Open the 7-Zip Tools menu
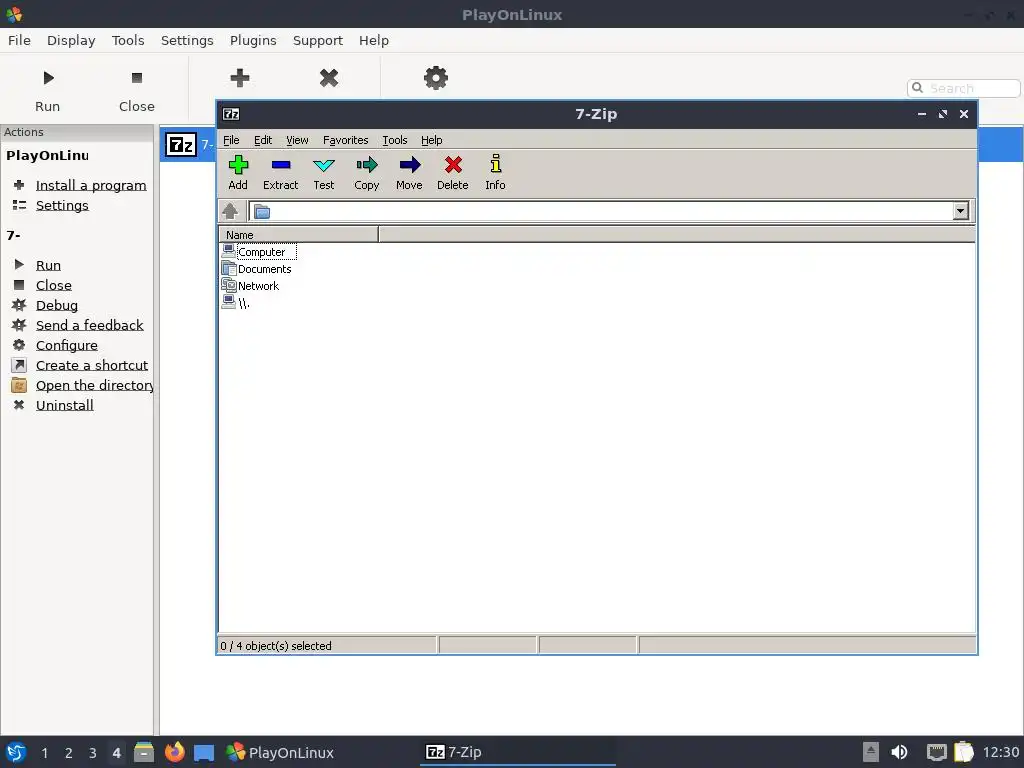The image size is (1024, 768). [394, 140]
